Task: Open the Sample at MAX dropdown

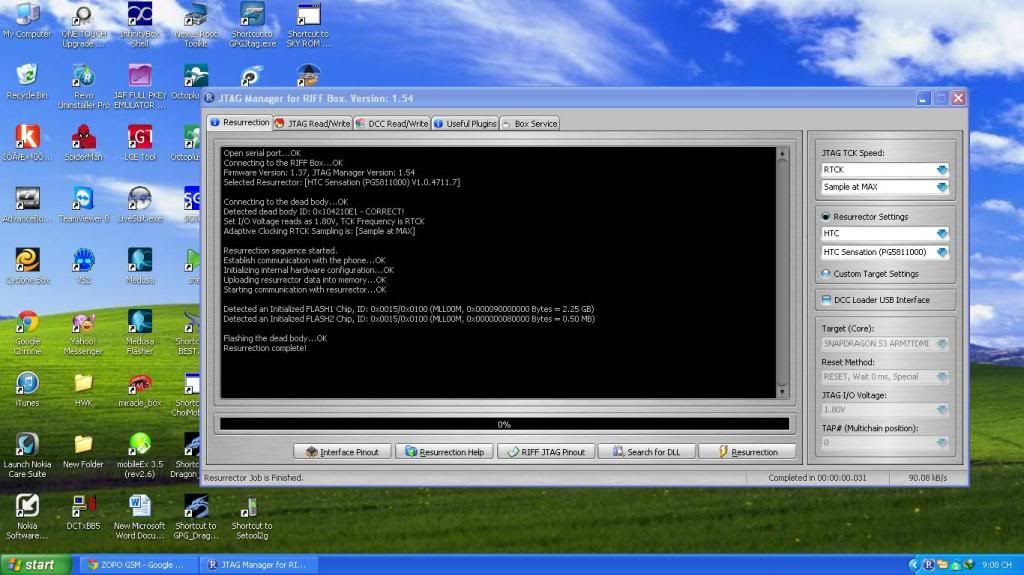Action: (x=942, y=187)
